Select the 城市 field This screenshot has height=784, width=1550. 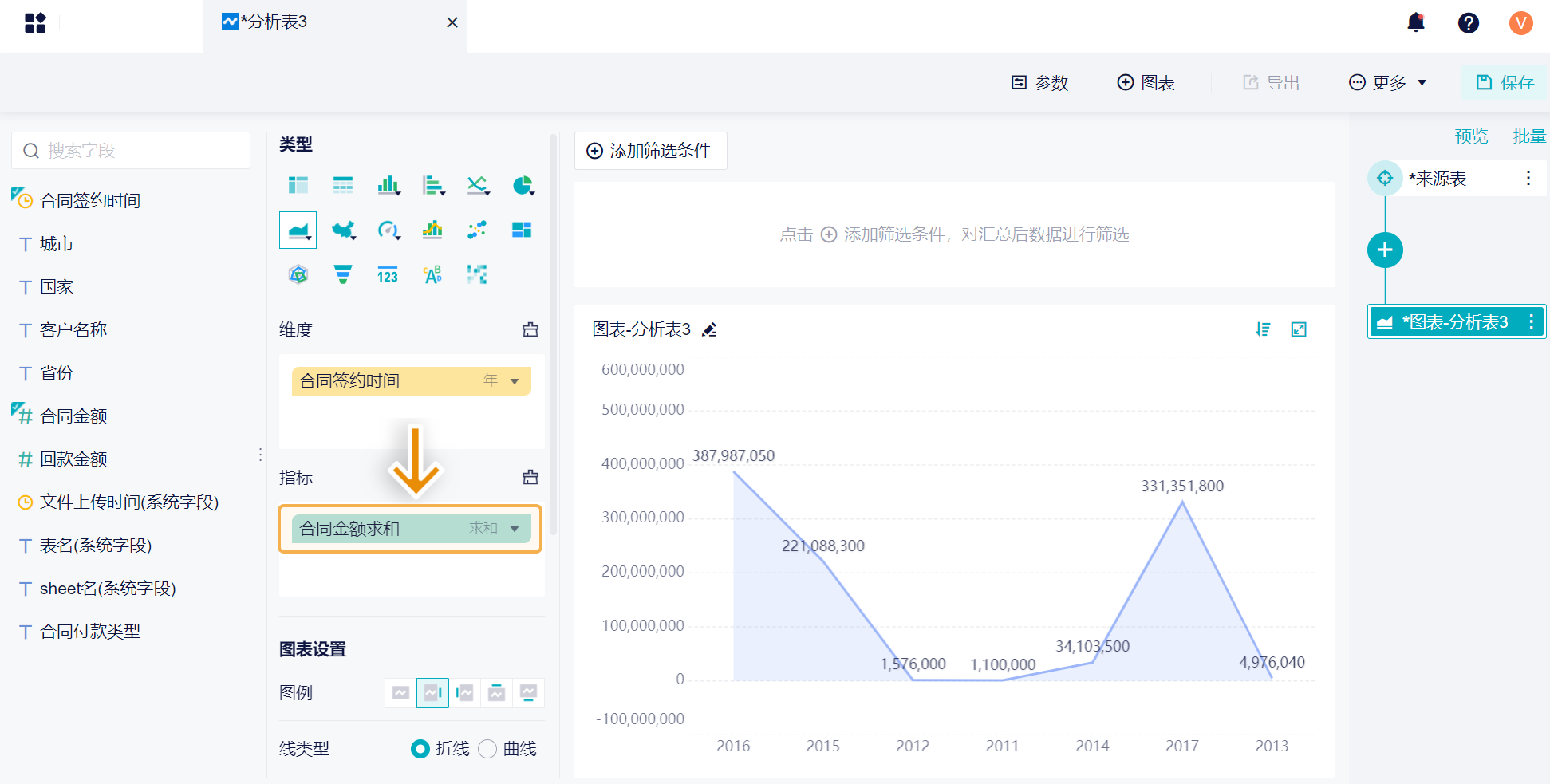(x=56, y=243)
